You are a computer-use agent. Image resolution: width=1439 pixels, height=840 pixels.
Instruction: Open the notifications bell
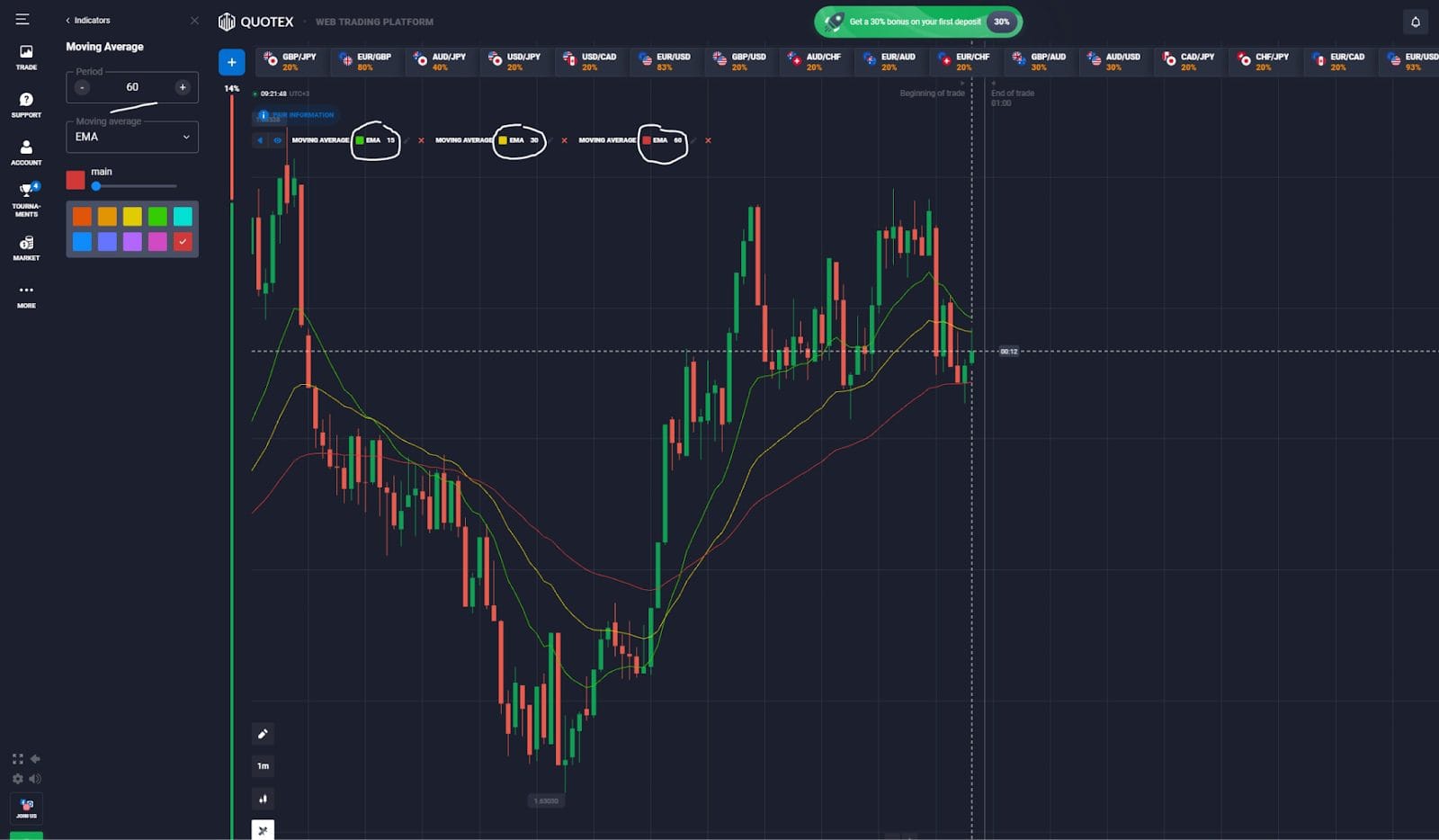pyautogui.click(x=1415, y=22)
